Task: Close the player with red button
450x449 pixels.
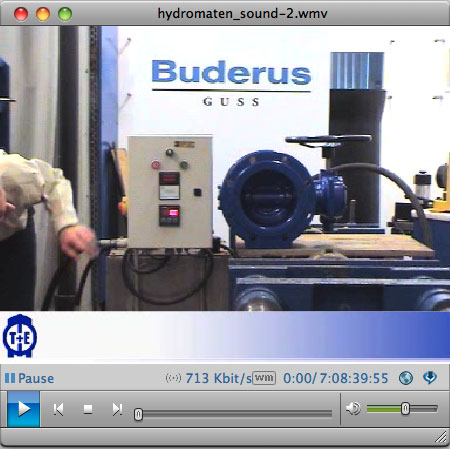Action: coord(21,14)
